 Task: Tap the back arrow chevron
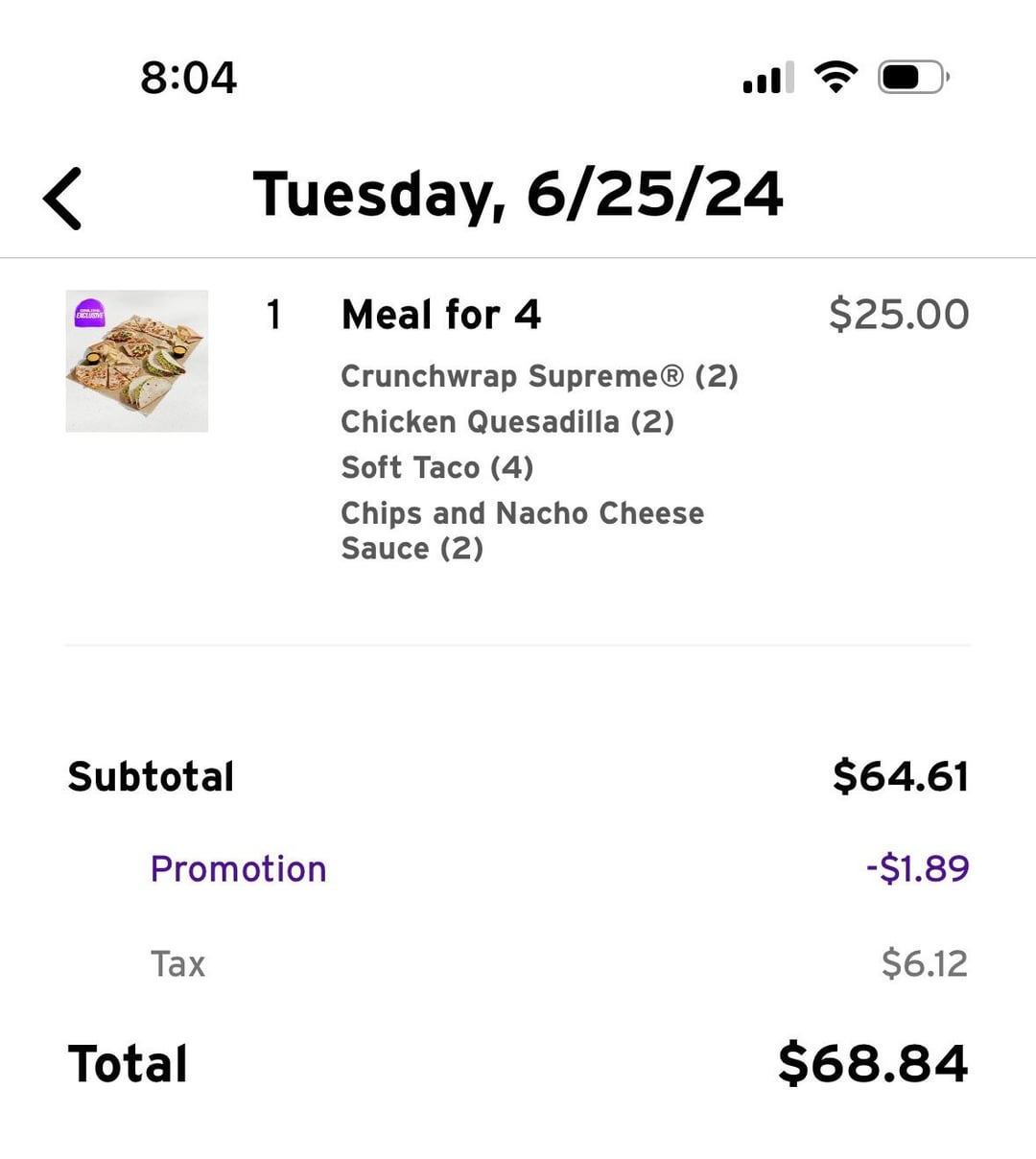[x=63, y=199]
